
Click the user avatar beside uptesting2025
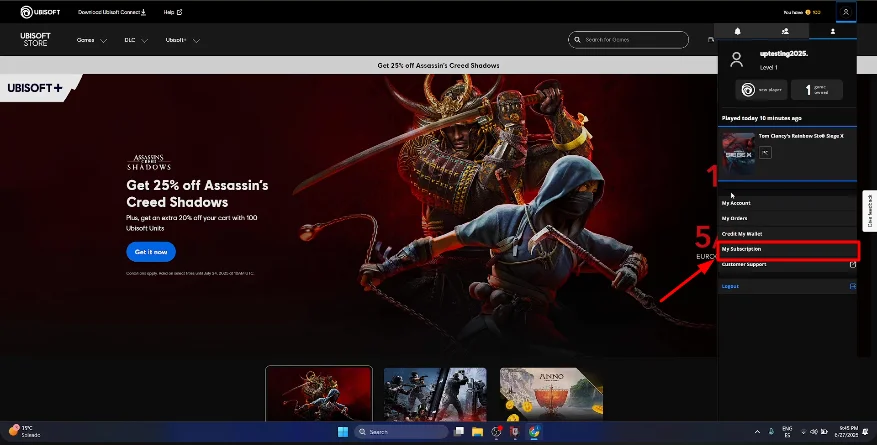click(x=737, y=59)
